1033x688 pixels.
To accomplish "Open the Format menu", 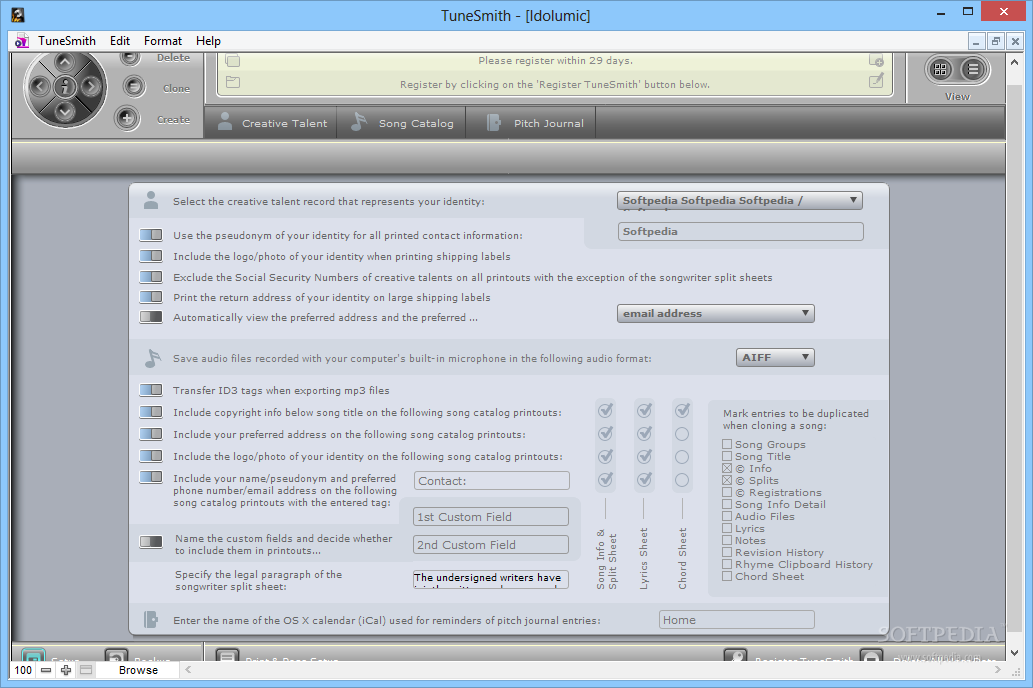I will point(163,41).
